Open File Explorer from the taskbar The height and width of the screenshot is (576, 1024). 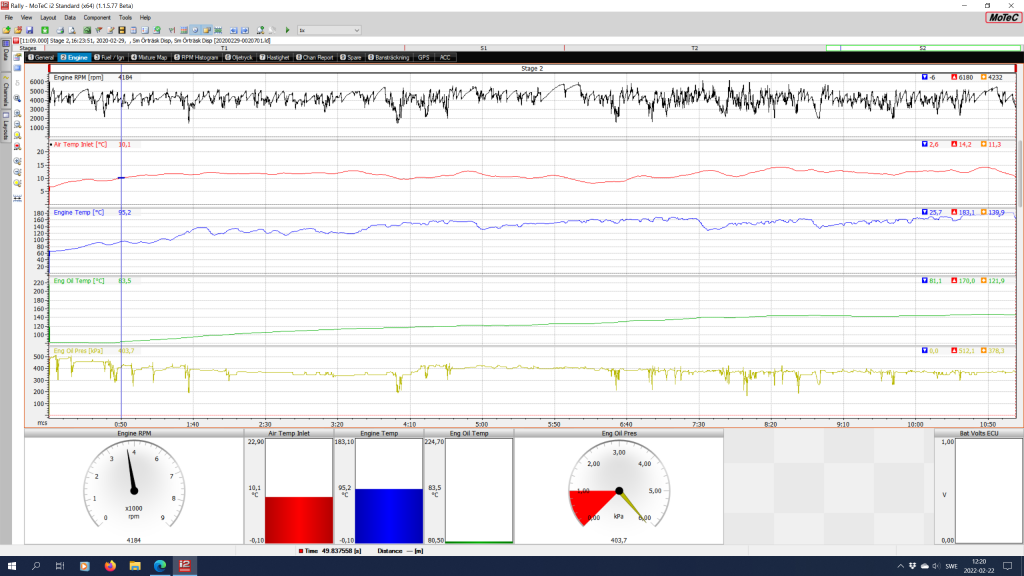(135, 566)
